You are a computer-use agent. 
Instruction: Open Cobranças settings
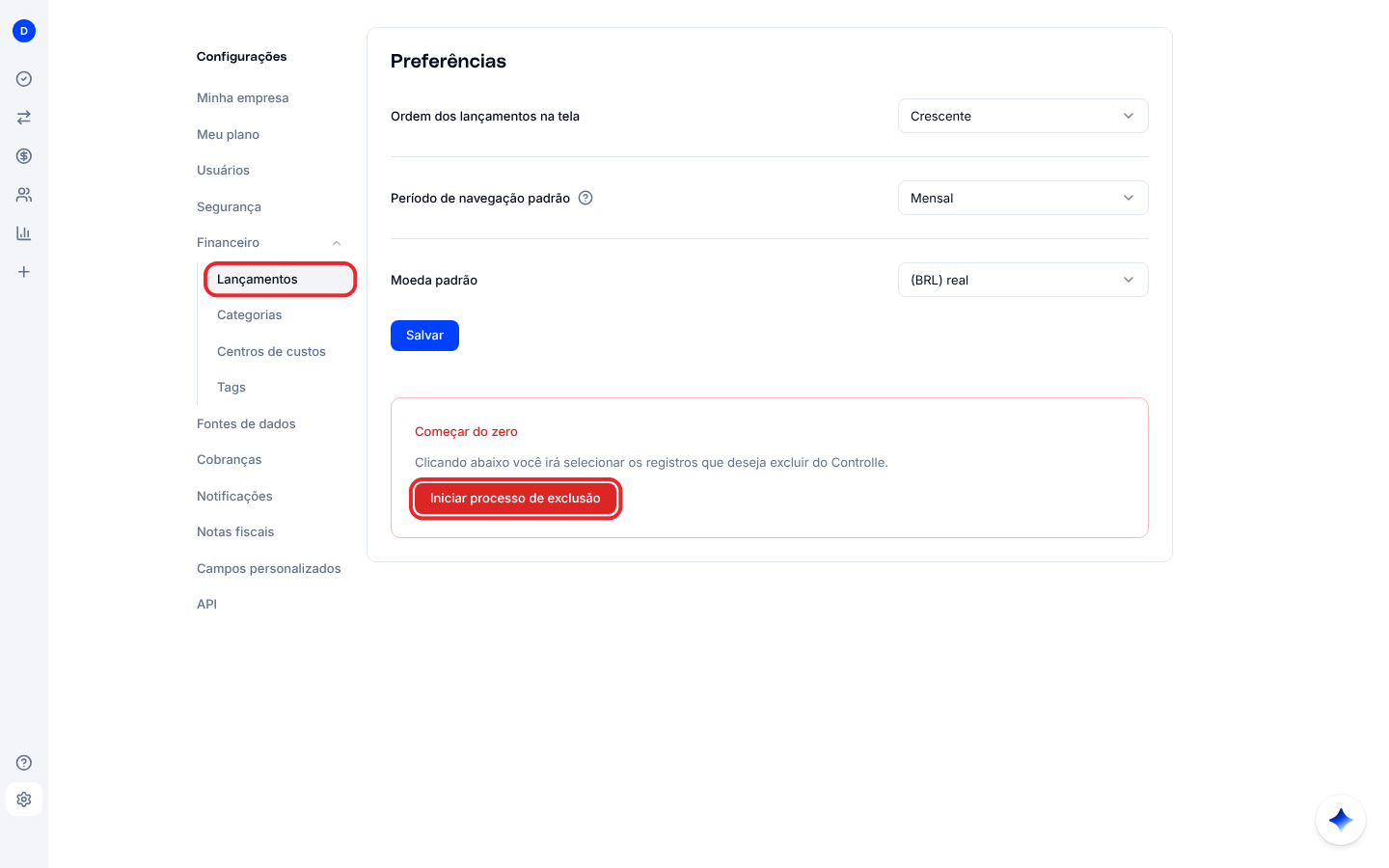tap(230, 460)
